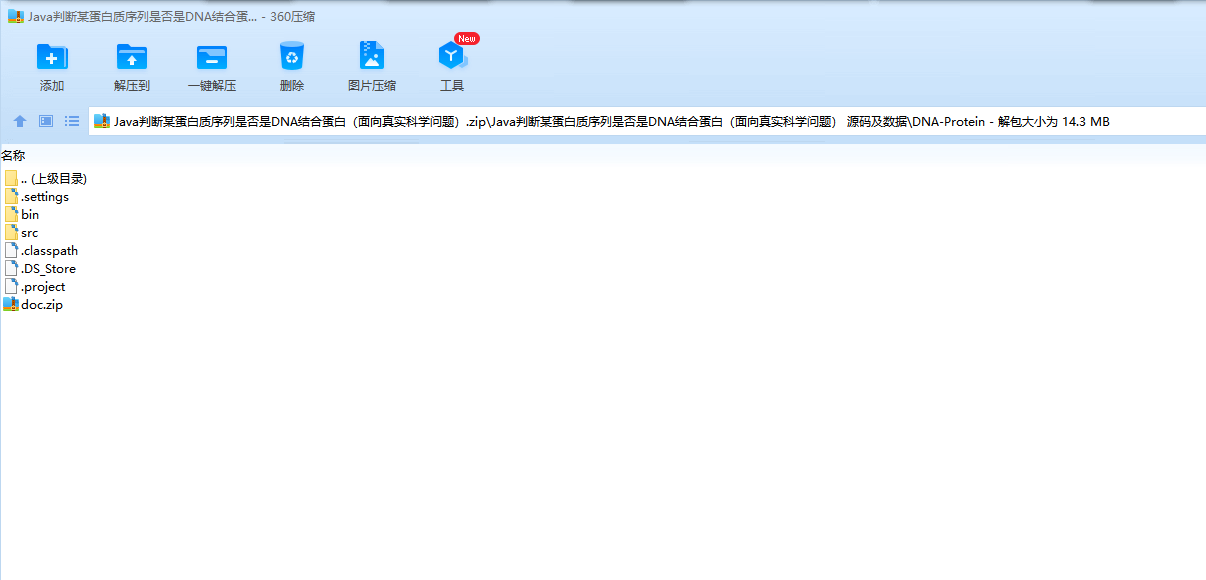
Task: Click the 一键解压 (One-click extract) icon
Action: pyautogui.click(x=212, y=56)
